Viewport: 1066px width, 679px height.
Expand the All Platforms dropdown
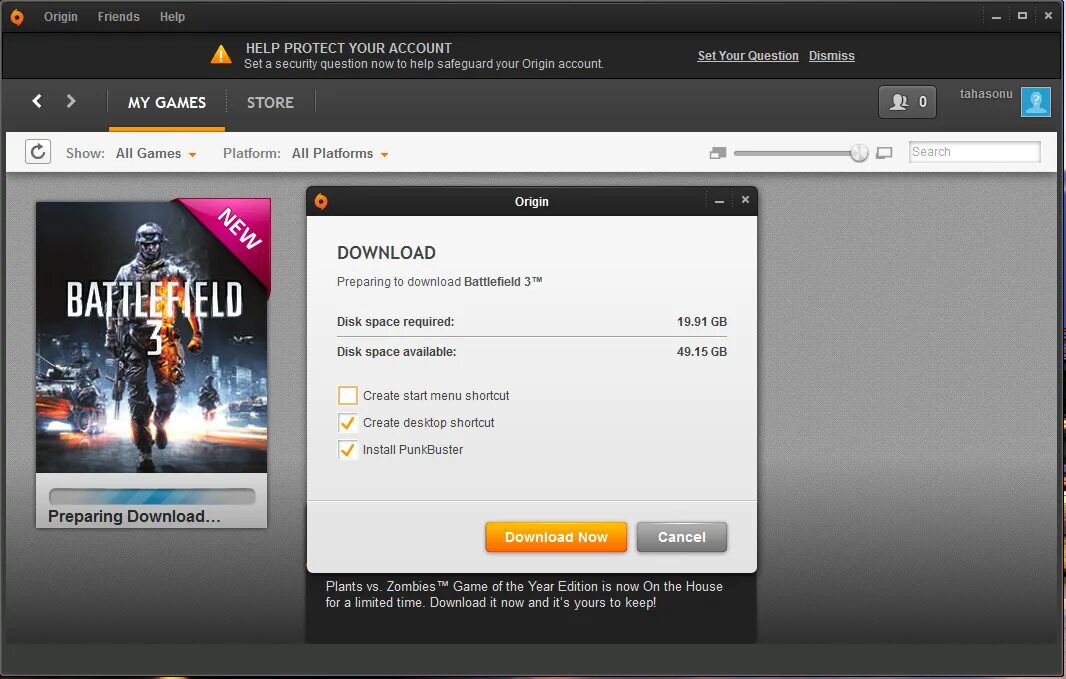coord(340,154)
